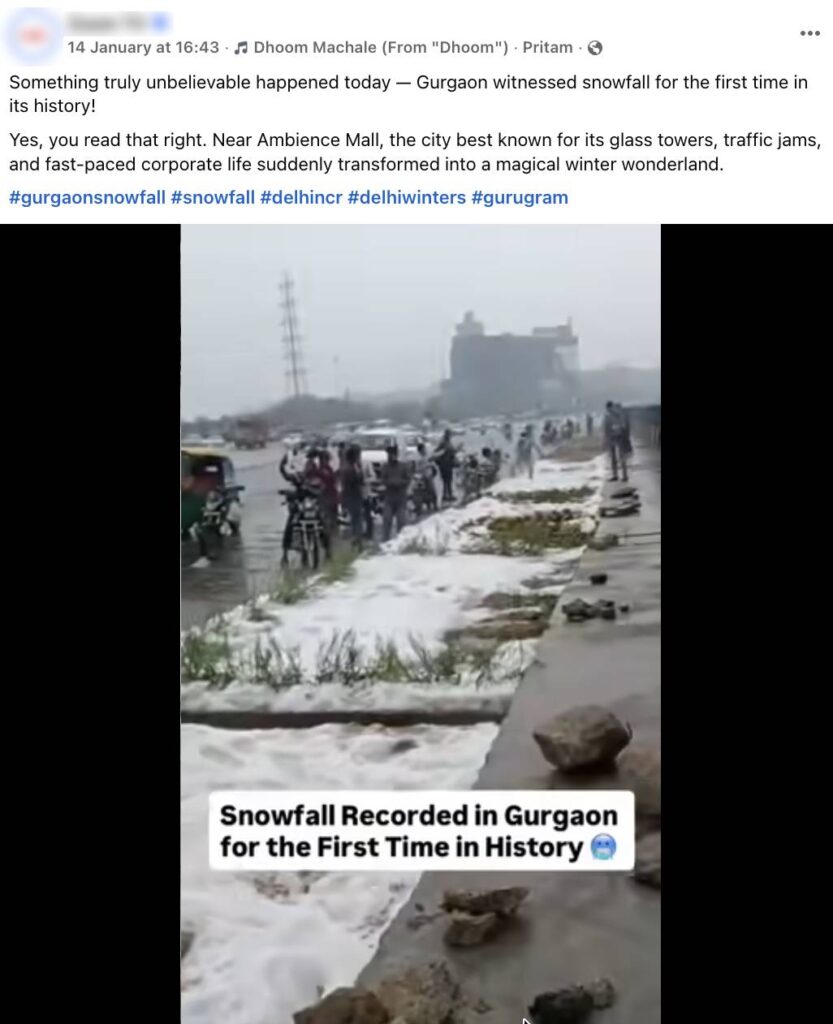Viewport: 833px width, 1024px height.
Task: Click the Pritam artist link
Action: tap(548, 48)
